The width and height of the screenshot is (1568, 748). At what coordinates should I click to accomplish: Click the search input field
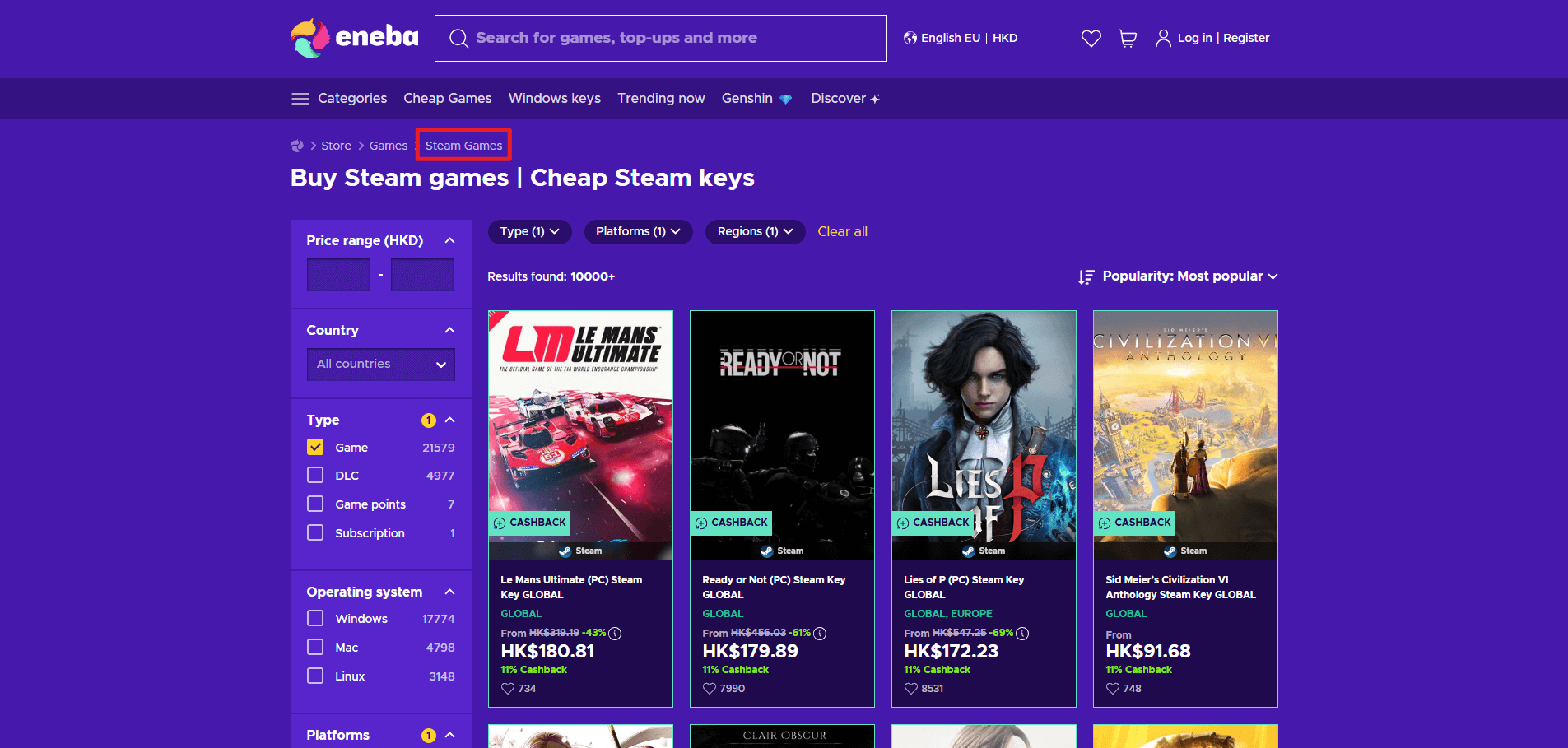(x=661, y=38)
